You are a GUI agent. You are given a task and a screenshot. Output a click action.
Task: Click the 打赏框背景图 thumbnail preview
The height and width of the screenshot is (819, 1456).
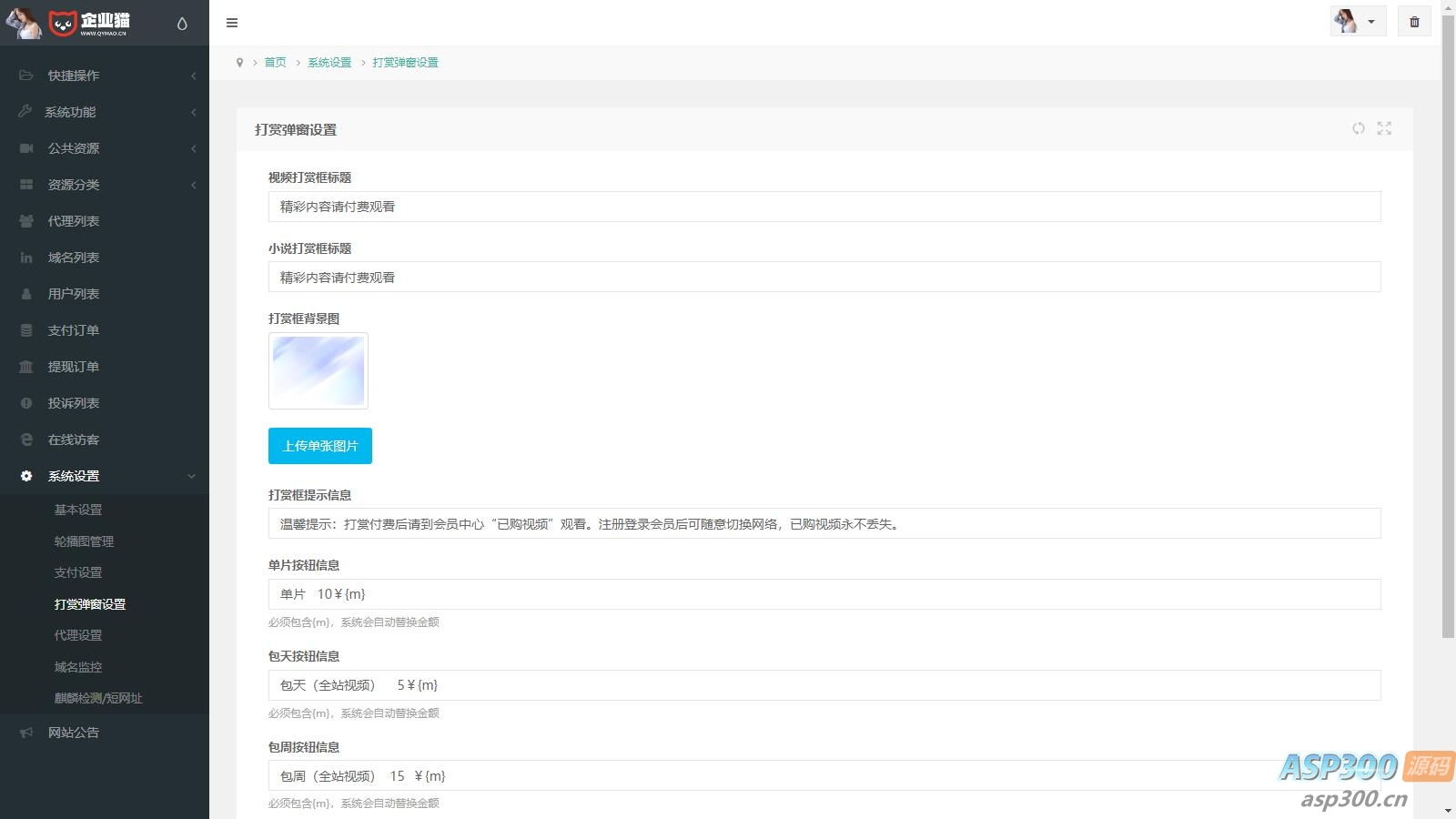click(x=318, y=370)
